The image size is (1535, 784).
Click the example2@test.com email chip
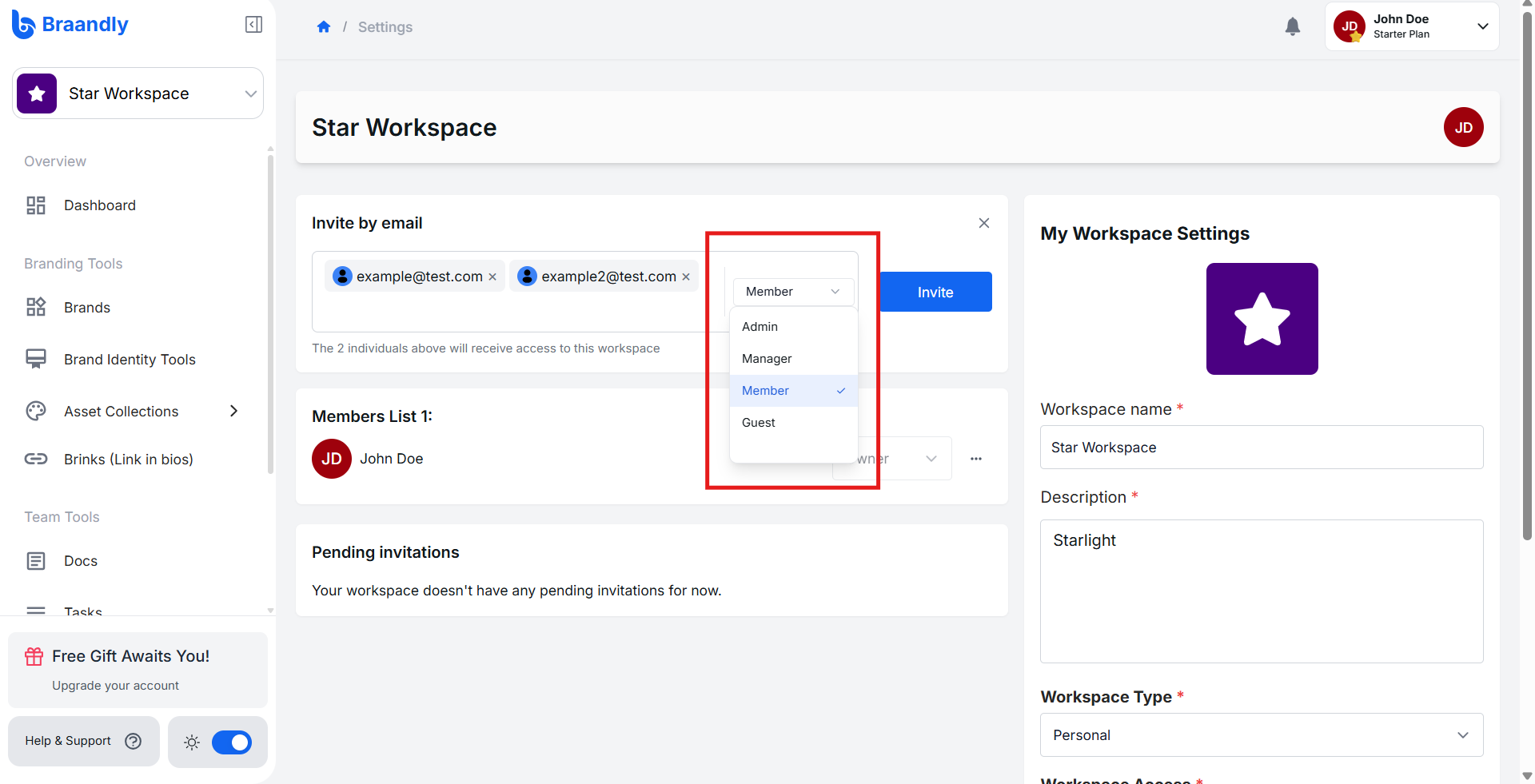point(604,276)
